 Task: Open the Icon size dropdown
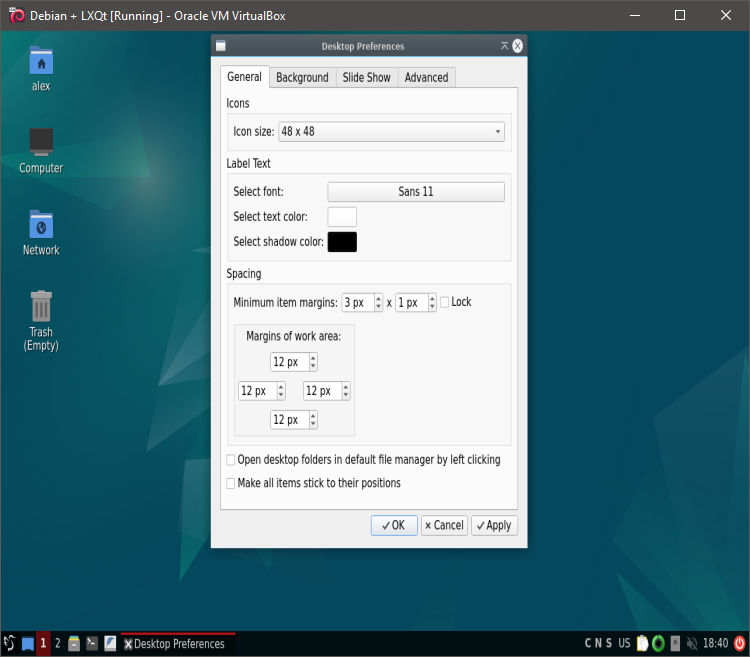[x=391, y=131]
